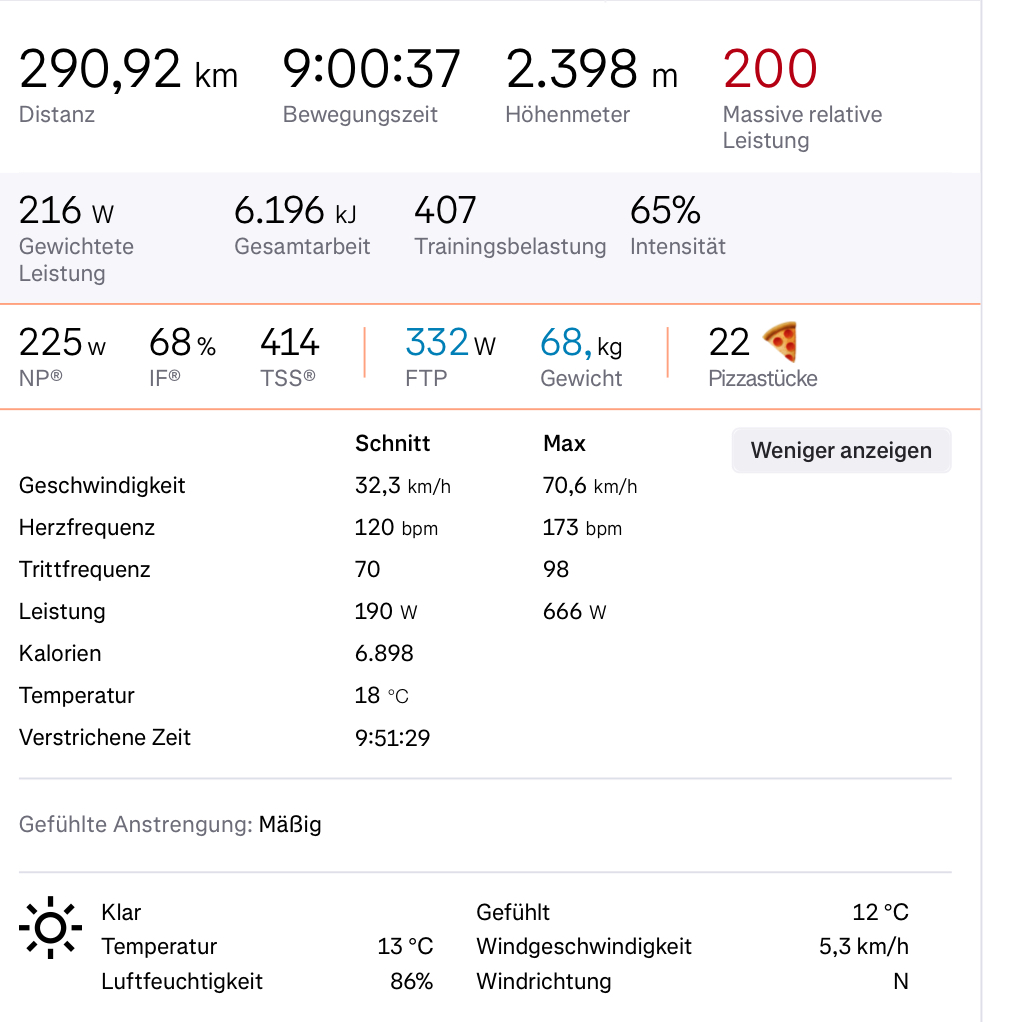Click the Gefühlte Anstrengung Mäßig text
Screen dimensions: 1013x1022
[x=170, y=825]
